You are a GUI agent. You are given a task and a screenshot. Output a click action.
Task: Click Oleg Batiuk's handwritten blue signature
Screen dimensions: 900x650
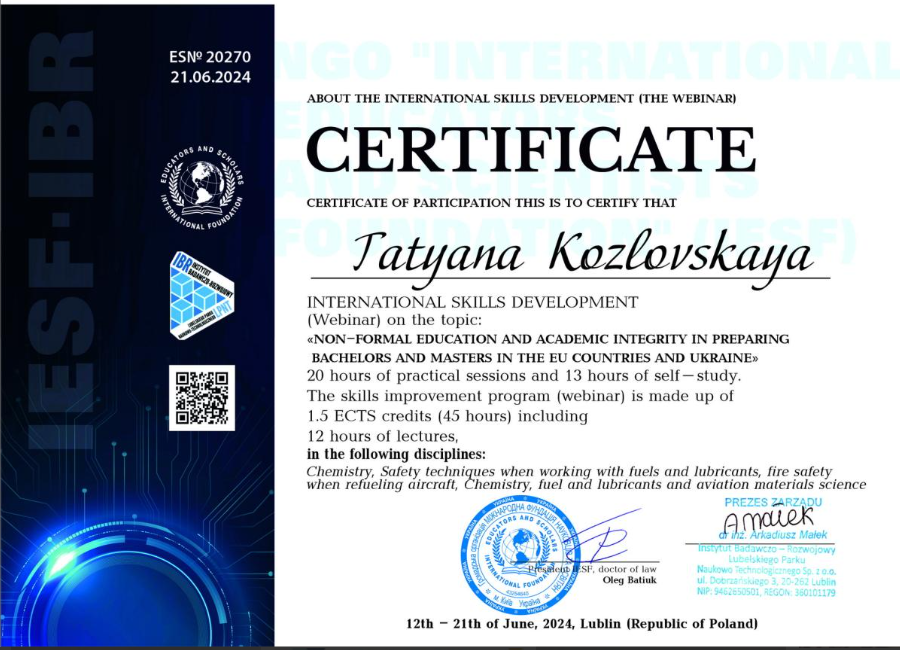coord(600,540)
